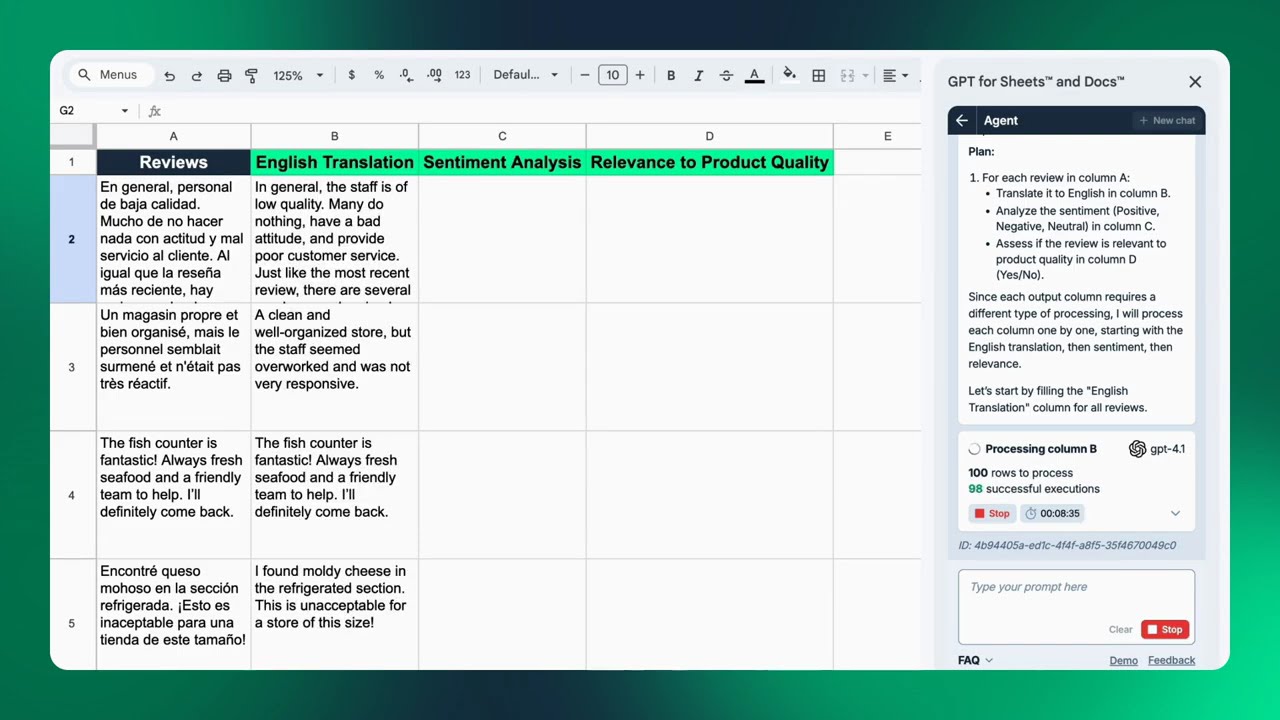Increase decimal places
The width and height of the screenshot is (1280, 720).
click(434, 75)
